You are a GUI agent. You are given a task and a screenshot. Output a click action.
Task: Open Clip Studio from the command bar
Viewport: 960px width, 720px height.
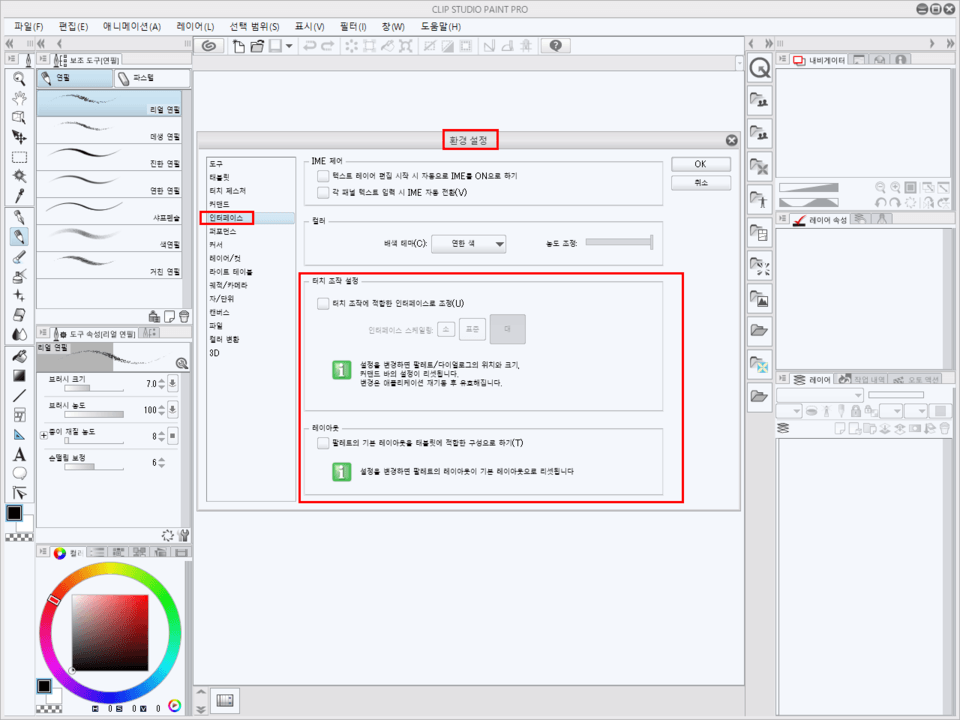click(209, 46)
